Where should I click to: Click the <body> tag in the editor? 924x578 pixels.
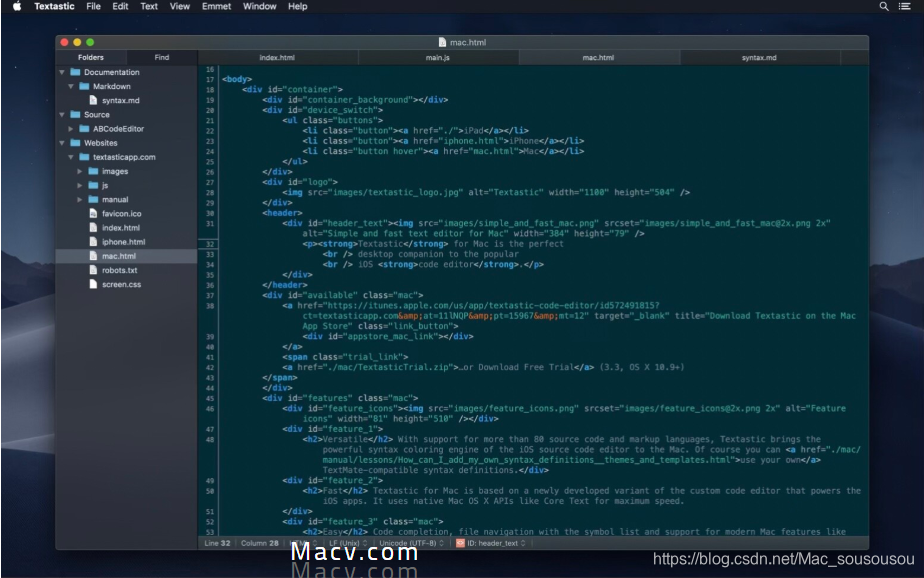click(x=237, y=79)
